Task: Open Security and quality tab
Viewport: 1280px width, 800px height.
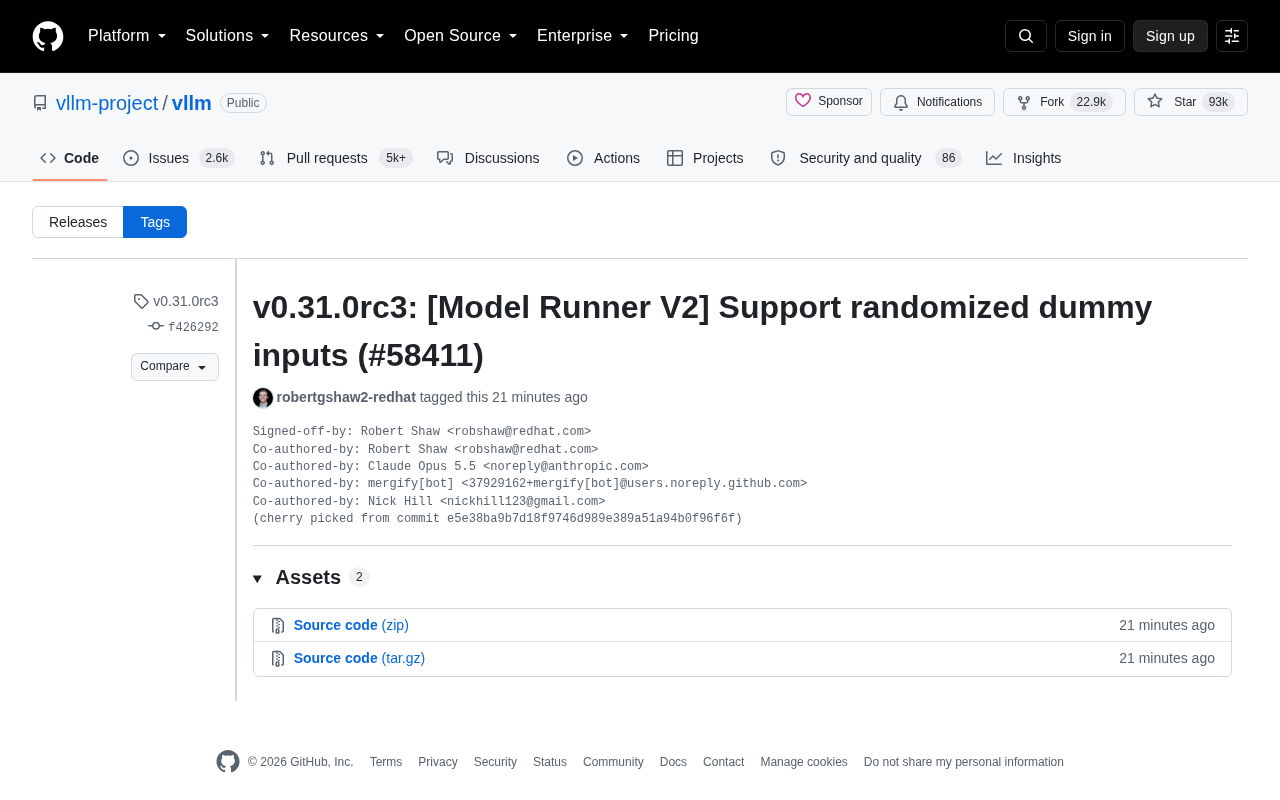Action: tap(865, 158)
